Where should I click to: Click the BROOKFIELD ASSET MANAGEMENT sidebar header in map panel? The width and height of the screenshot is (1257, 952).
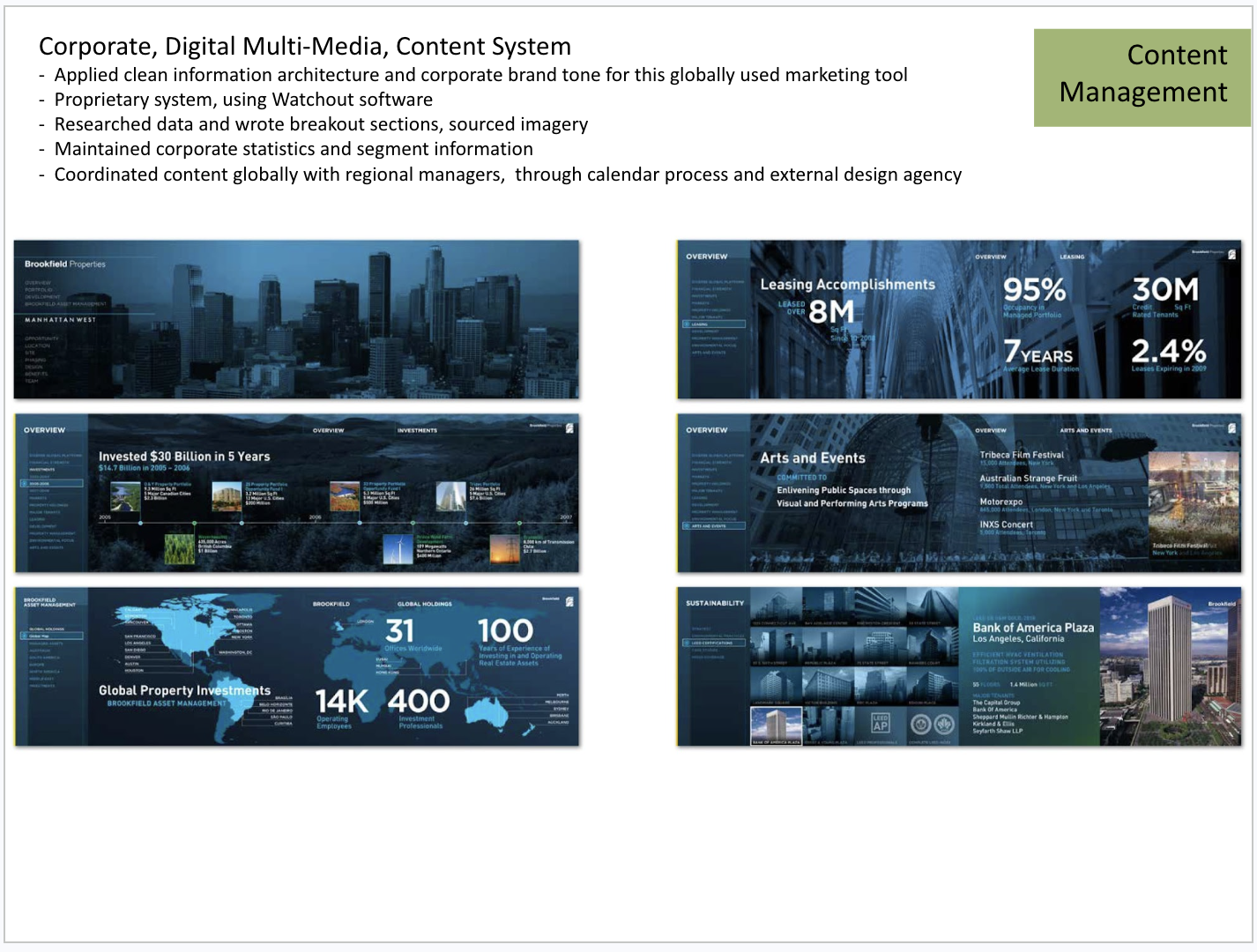(49, 602)
